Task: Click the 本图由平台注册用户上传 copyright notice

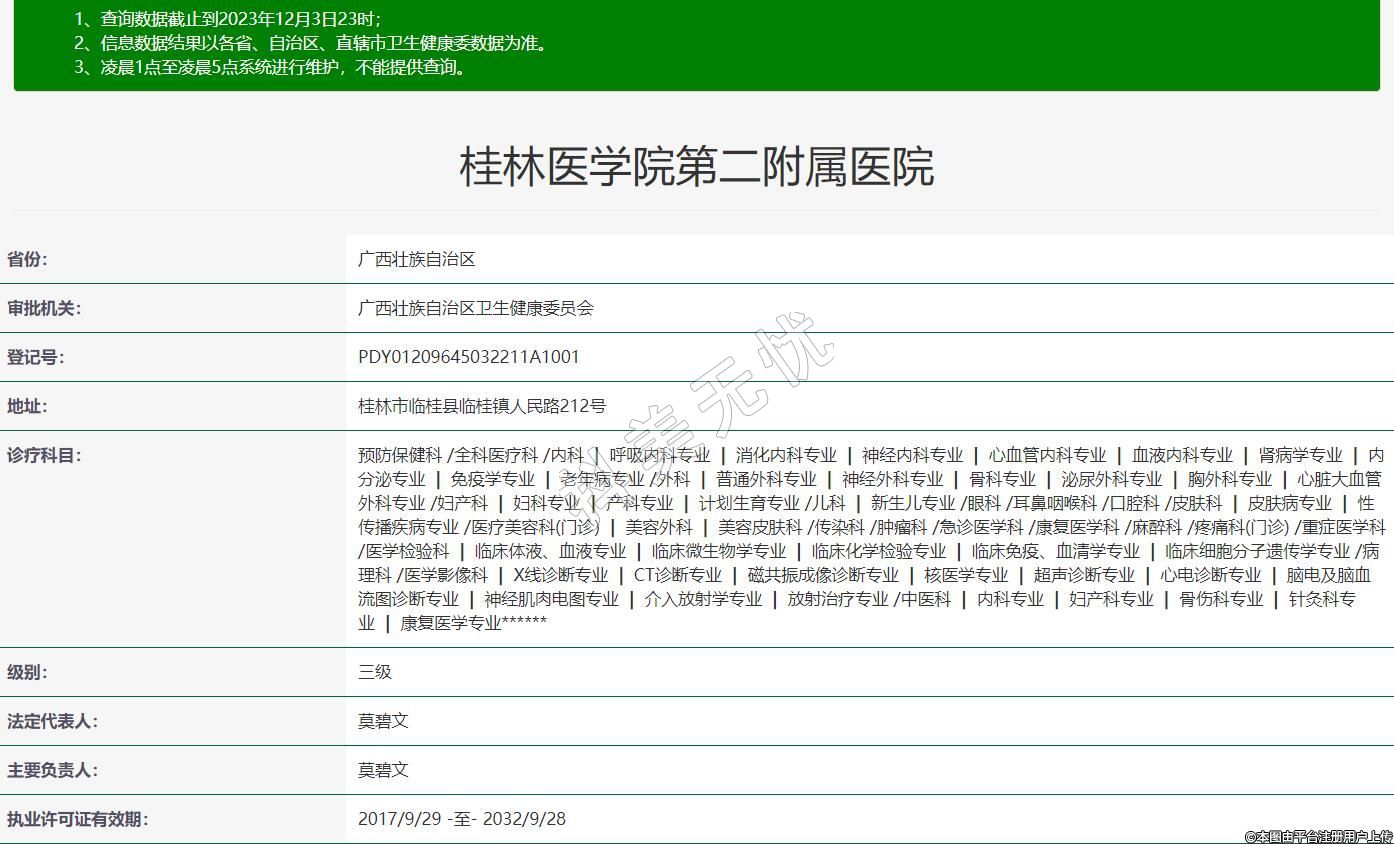Action: point(1318,836)
